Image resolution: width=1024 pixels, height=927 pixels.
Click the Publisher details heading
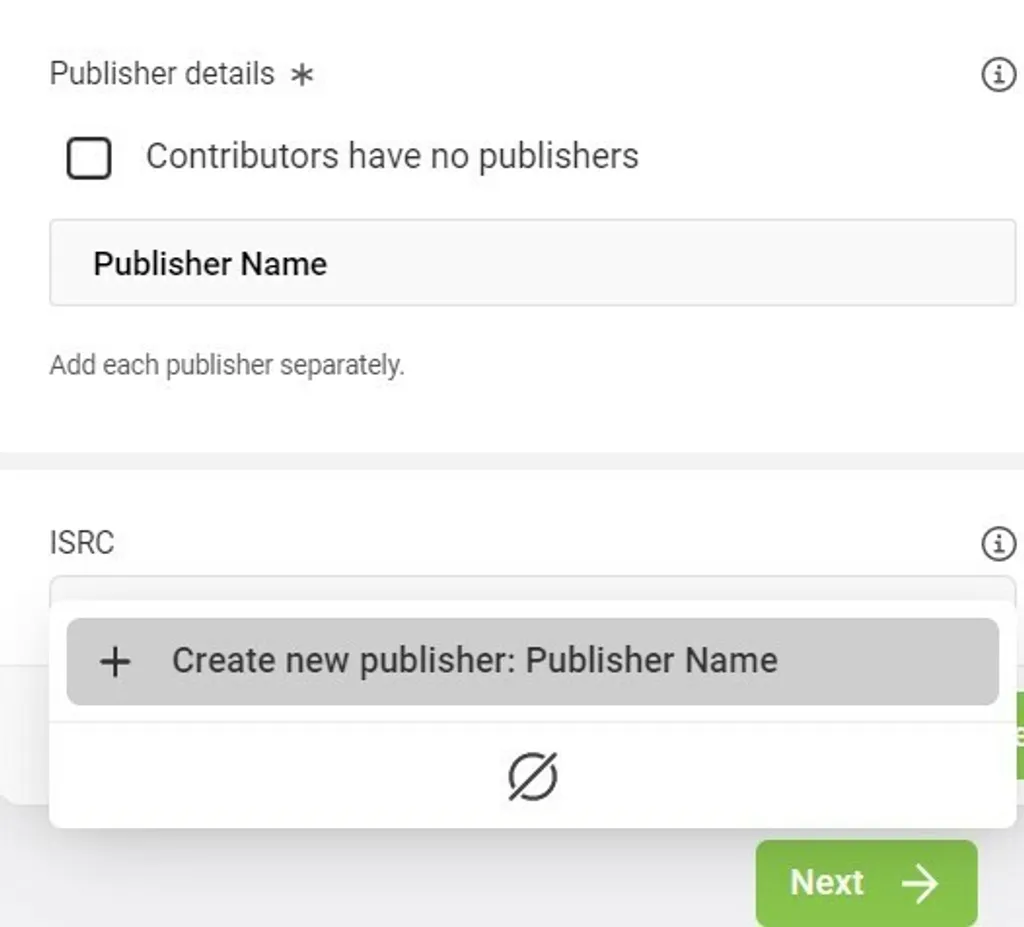pyautogui.click(x=162, y=74)
